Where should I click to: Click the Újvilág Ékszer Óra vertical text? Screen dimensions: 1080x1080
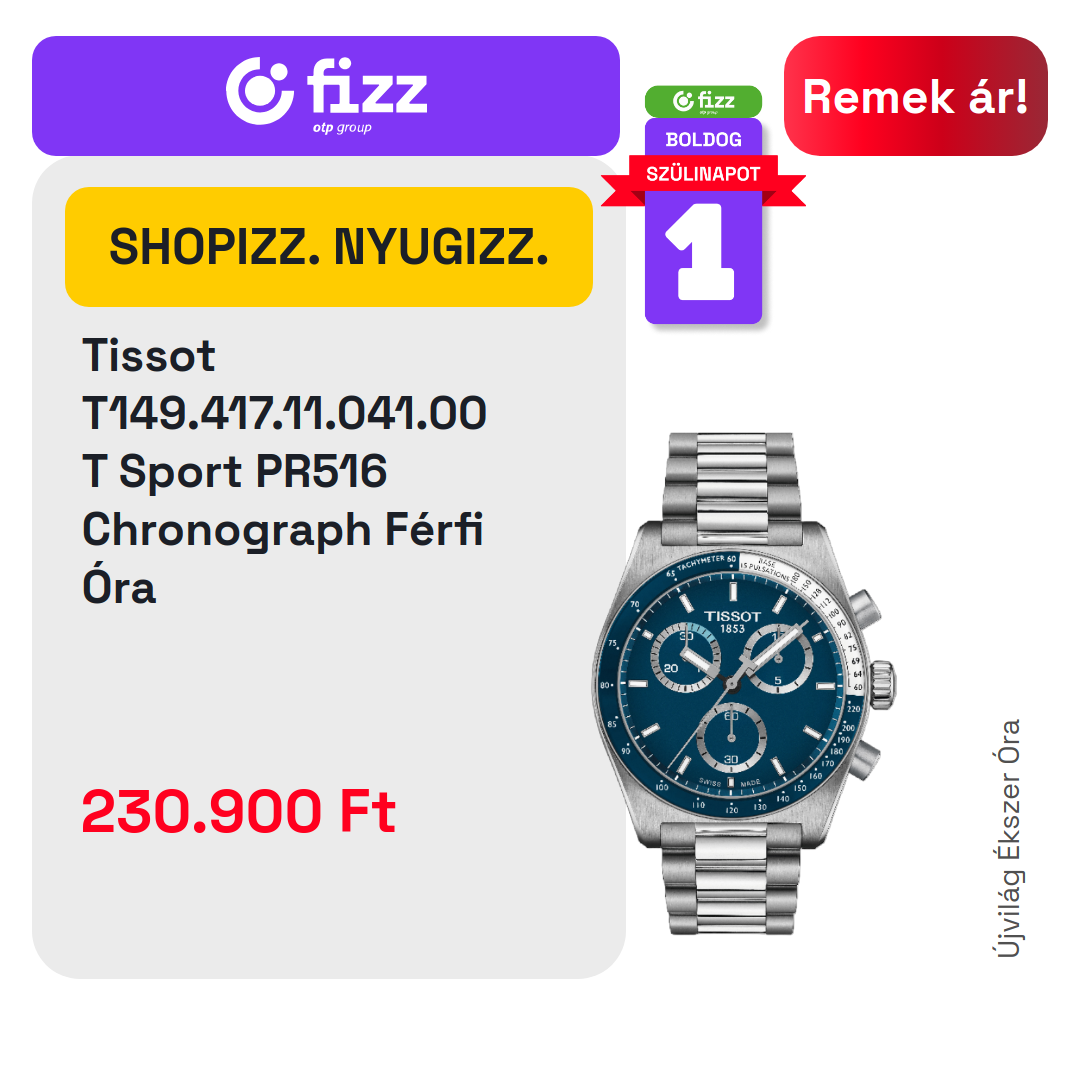pyautogui.click(x=1009, y=838)
